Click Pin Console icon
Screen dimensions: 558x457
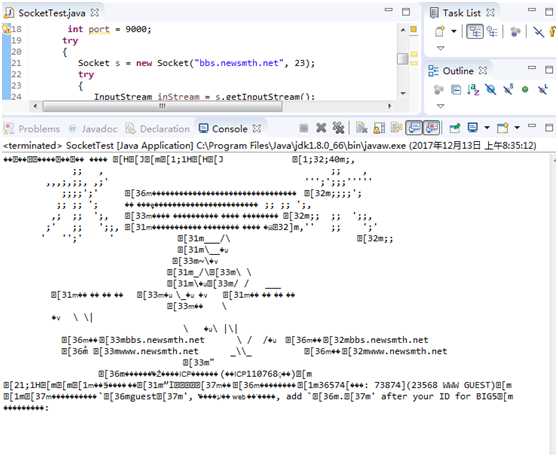pos(454,128)
